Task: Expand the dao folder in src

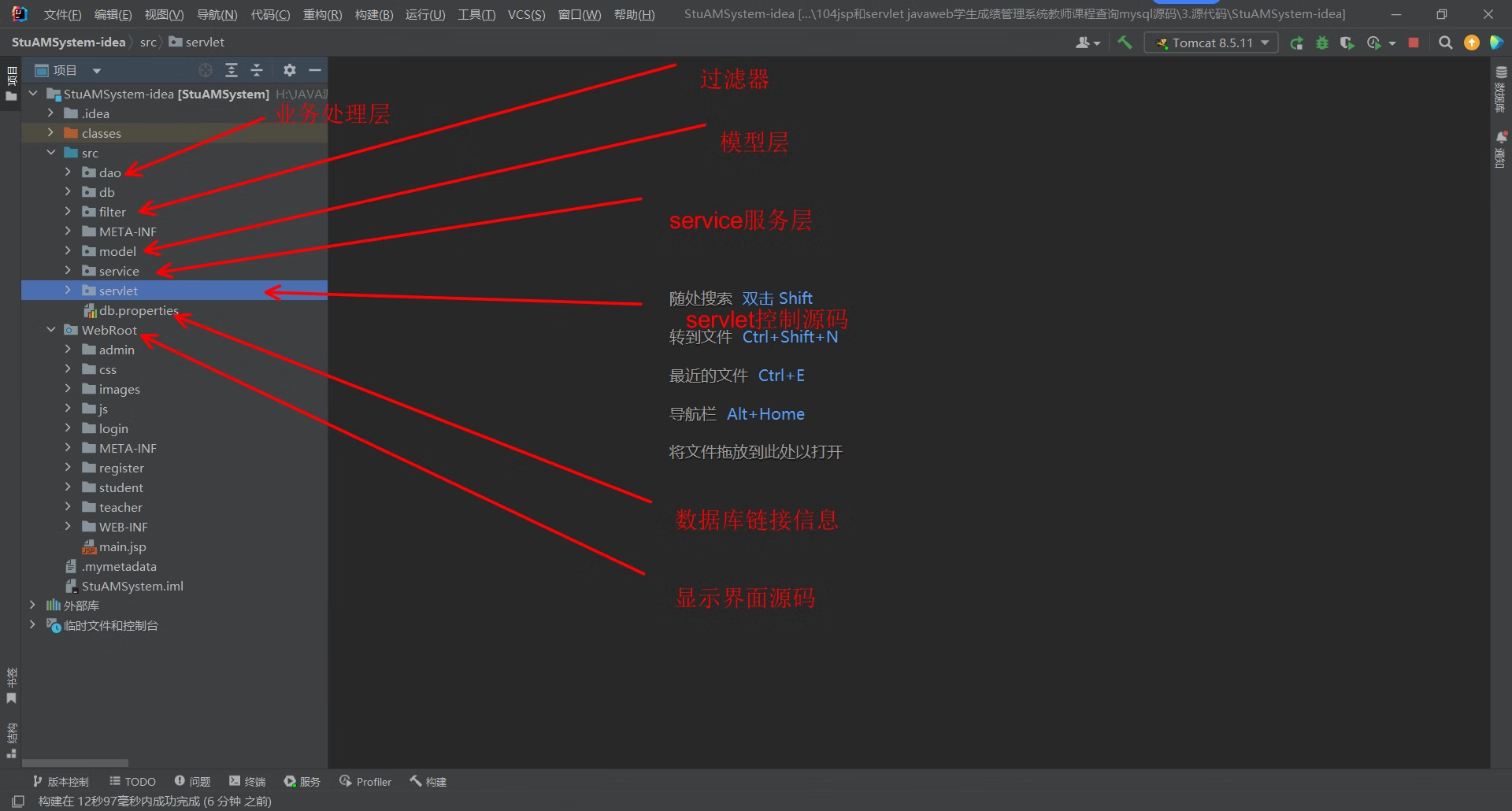Action: [x=68, y=172]
